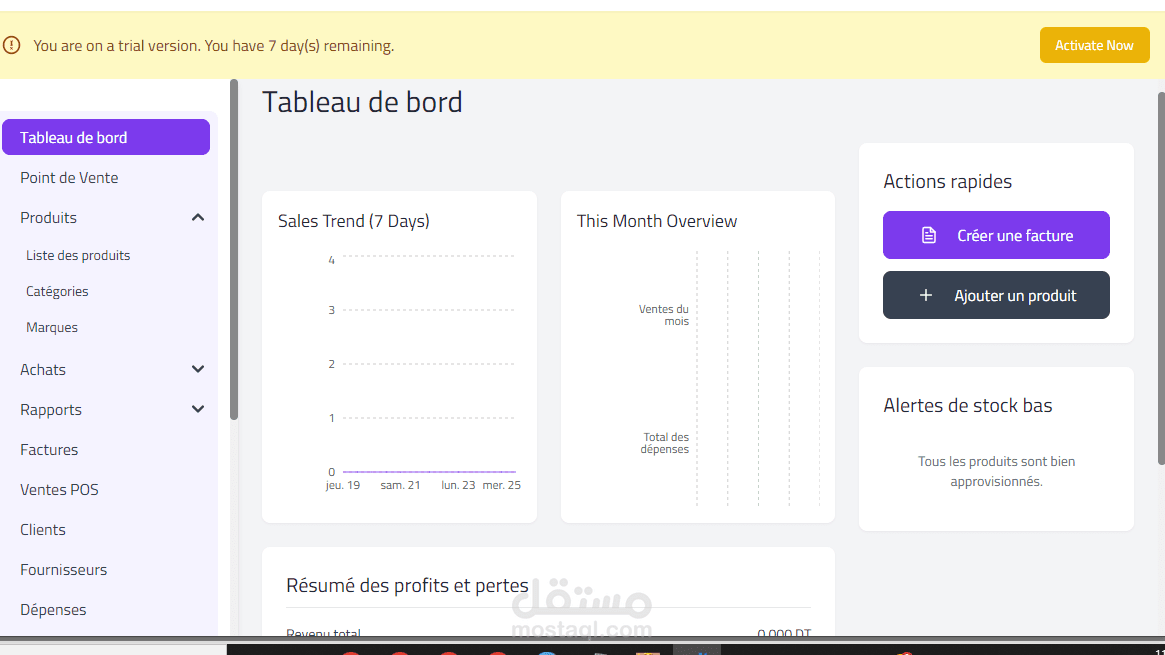Click the Activate Now button

click(x=1094, y=45)
